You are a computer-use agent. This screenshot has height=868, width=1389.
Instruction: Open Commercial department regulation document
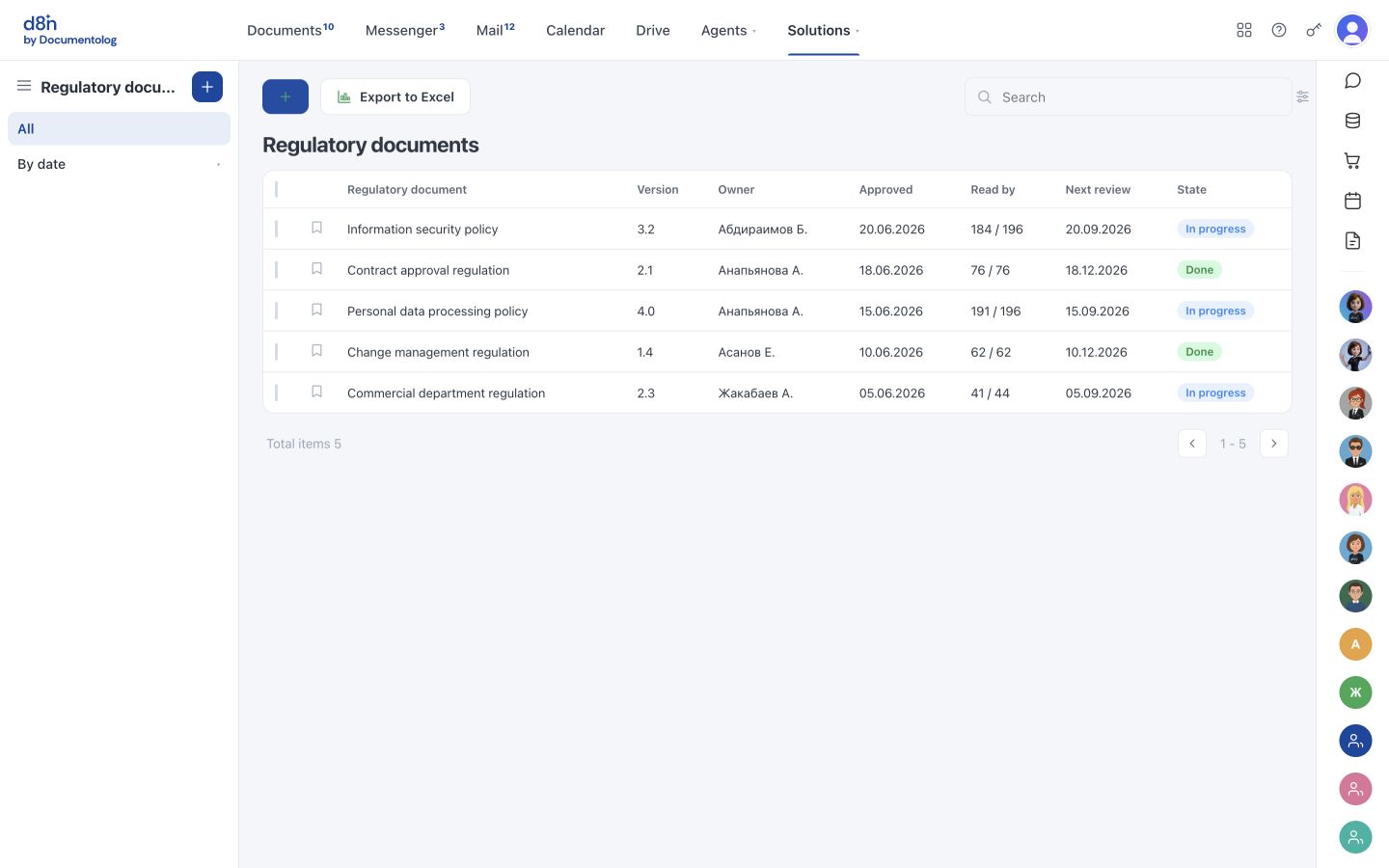(x=446, y=393)
